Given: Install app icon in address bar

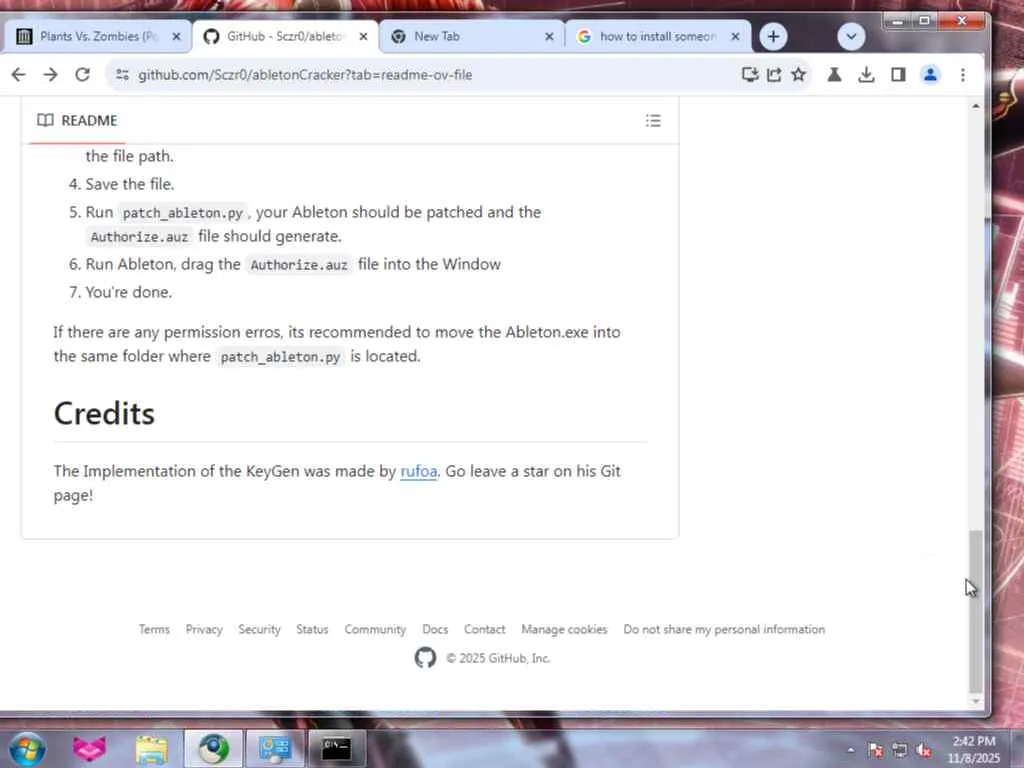Looking at the screenshot, I should pos(750,74).
